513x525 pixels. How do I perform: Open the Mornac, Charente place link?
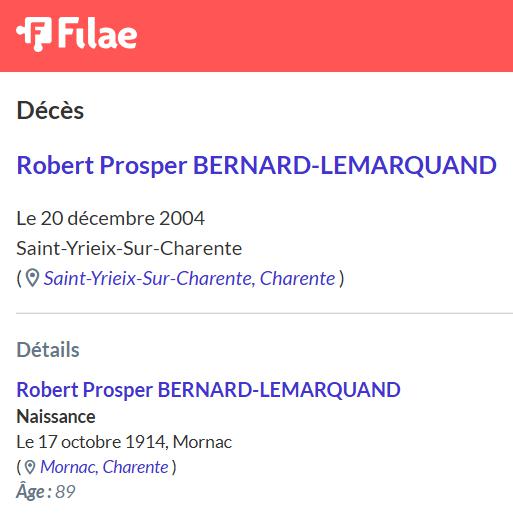tap(104, 467)
